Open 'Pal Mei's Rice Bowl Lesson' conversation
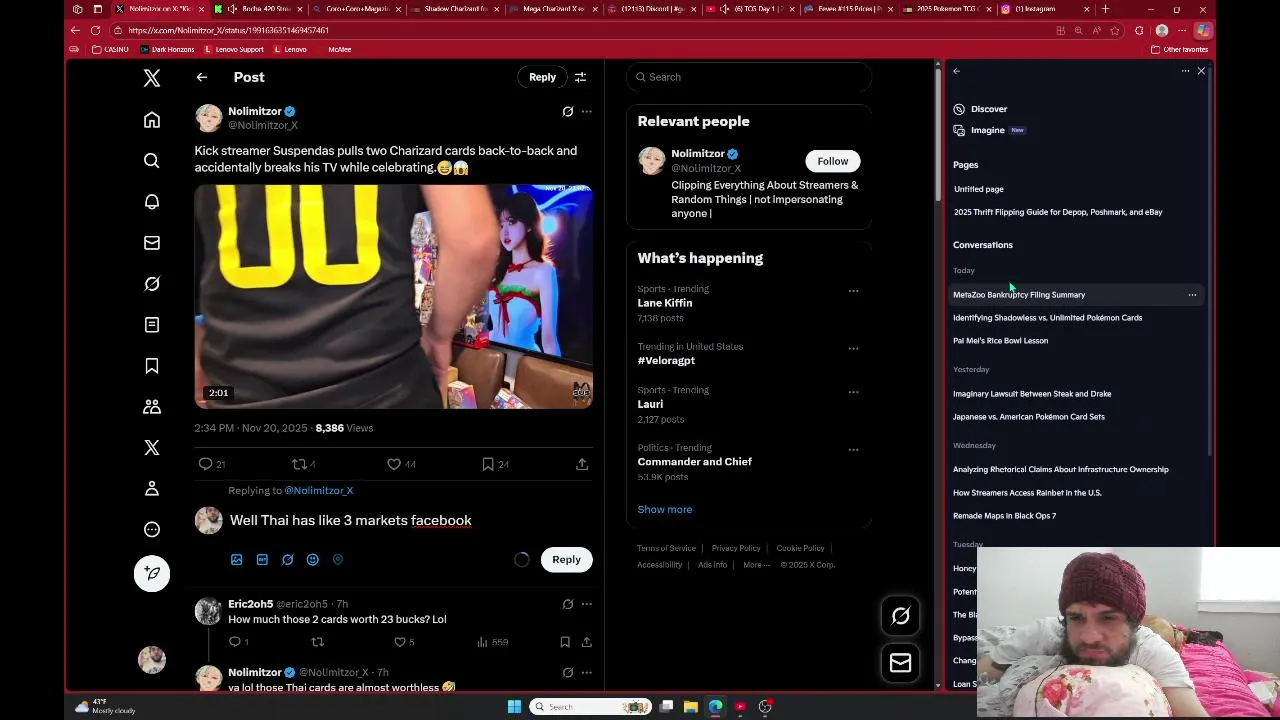 point(1001,341)
